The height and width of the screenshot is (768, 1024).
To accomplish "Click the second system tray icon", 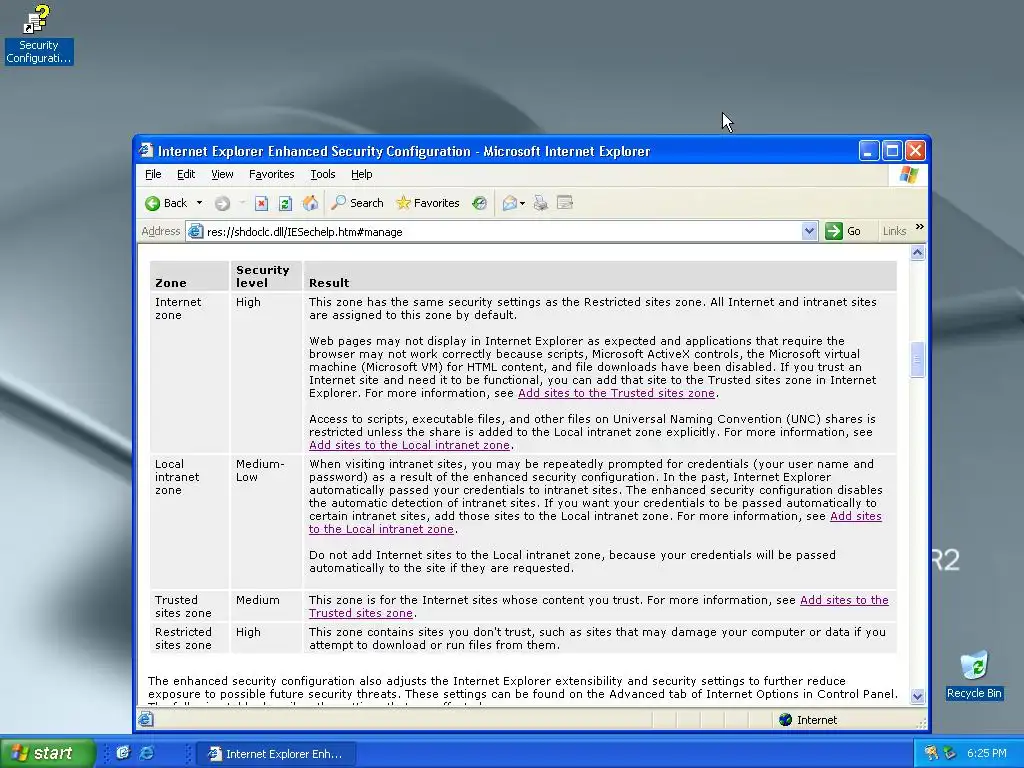I will click(950, 753).
